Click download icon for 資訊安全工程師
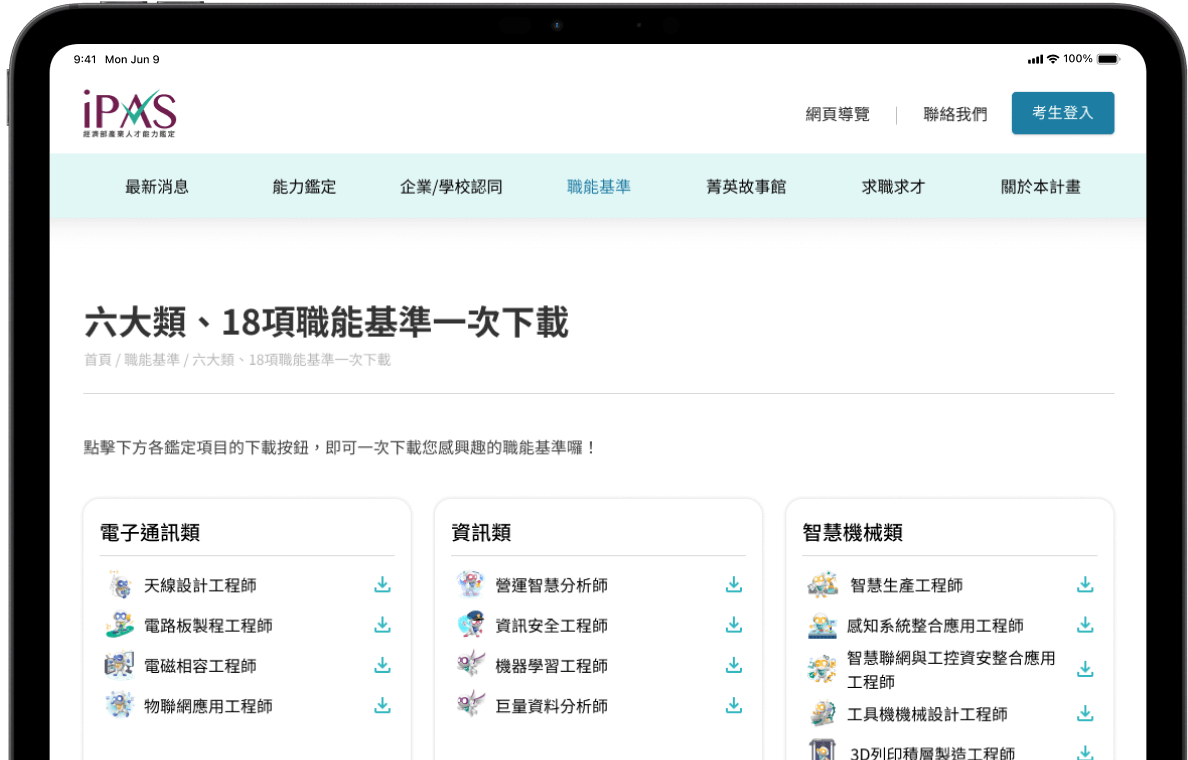Screen dimensions: 1188x760 pos(733,625)
